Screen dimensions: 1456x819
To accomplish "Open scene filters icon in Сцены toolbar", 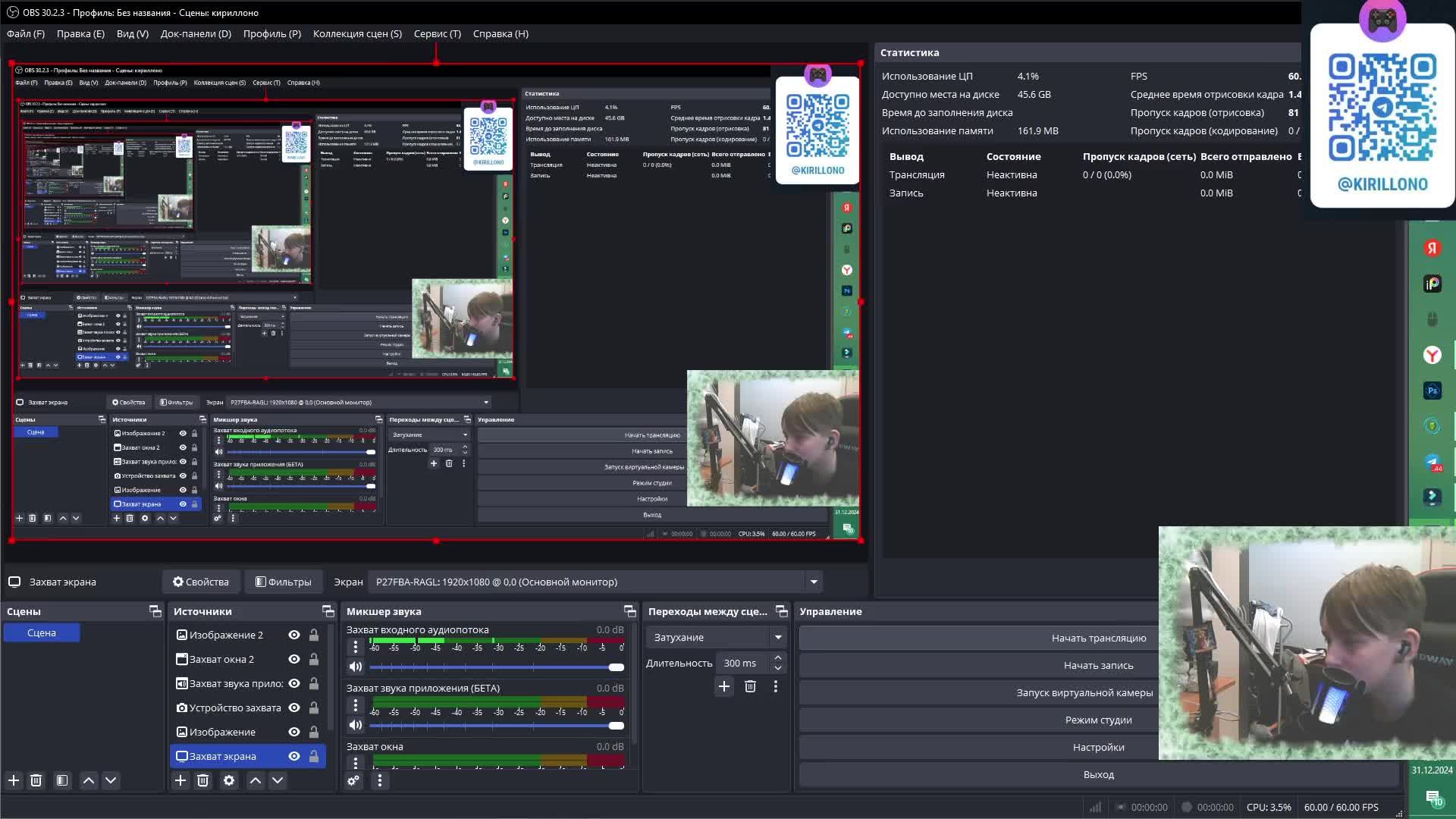I will pyautogui.click(x=62, y=780).
